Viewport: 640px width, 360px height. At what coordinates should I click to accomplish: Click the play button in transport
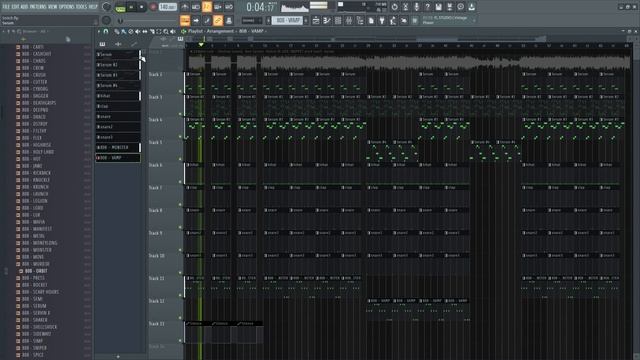tap(131, 7)
